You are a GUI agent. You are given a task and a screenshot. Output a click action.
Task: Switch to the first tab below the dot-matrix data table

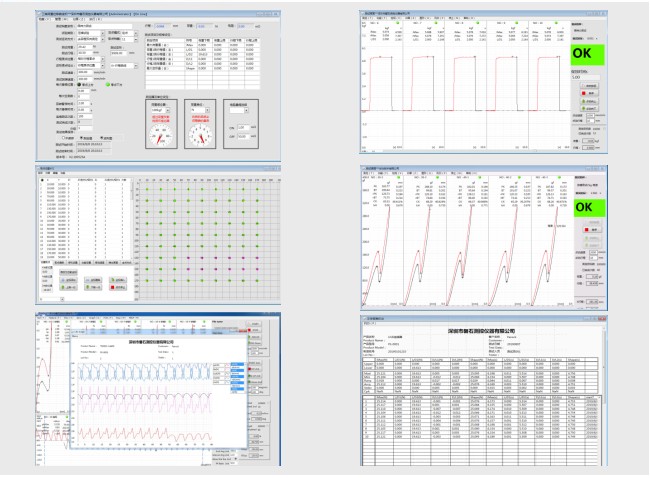click(x=46, y=262)
